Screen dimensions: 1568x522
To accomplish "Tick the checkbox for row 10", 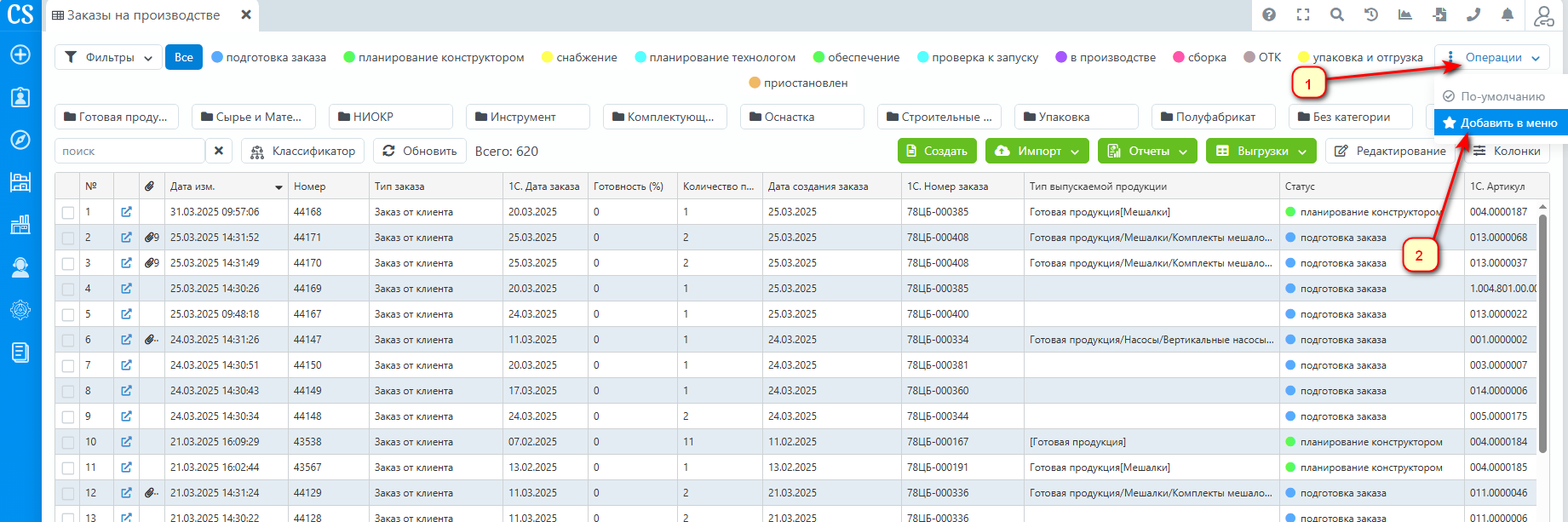I will coord(68,442).
